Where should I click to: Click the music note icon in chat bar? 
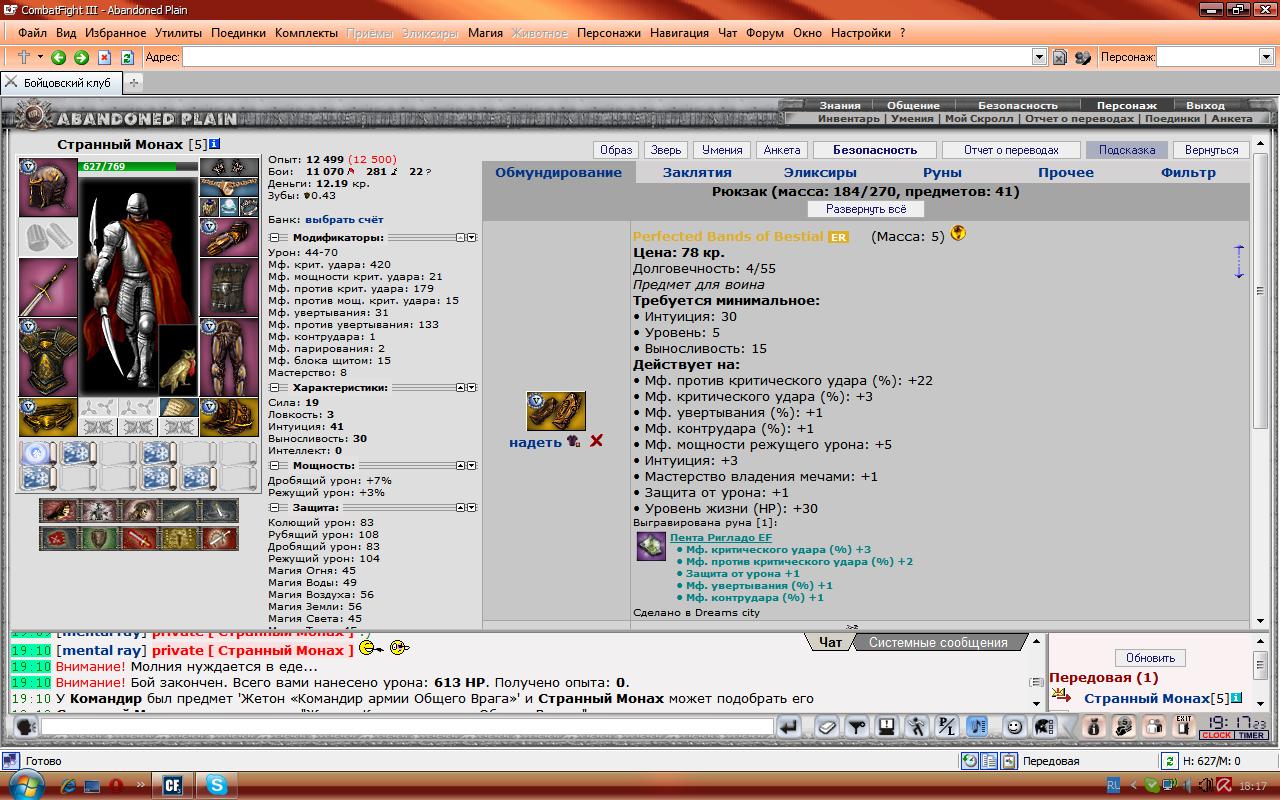coord(978,727)
